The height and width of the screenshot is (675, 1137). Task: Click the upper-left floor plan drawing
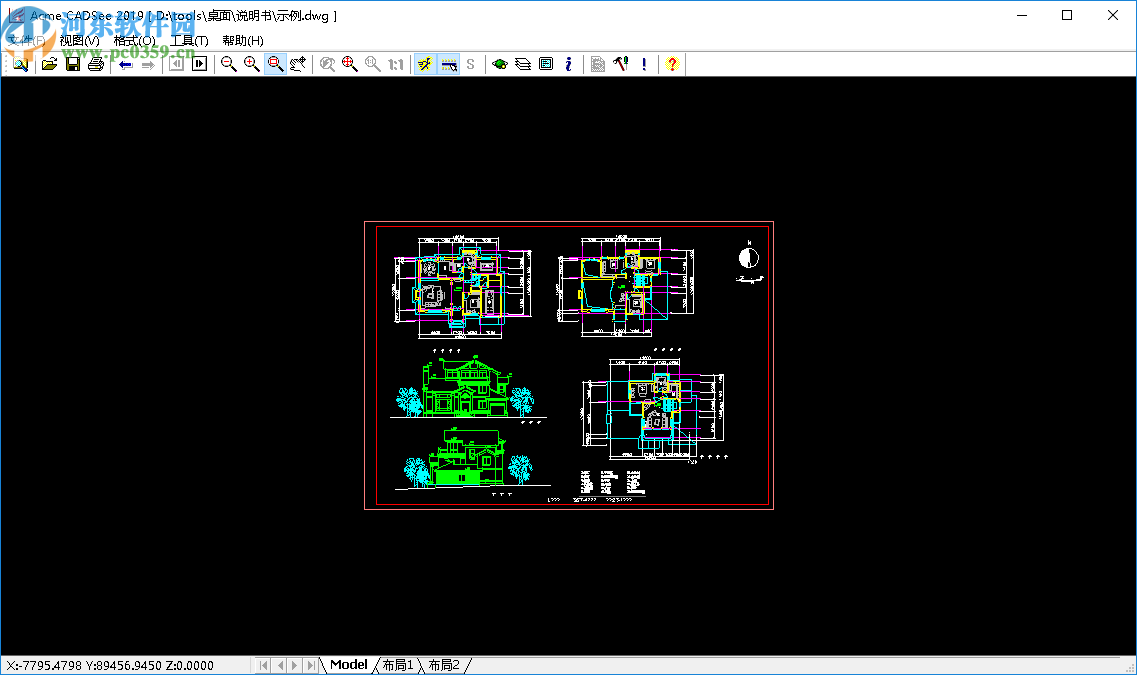(x=463, y=287)
